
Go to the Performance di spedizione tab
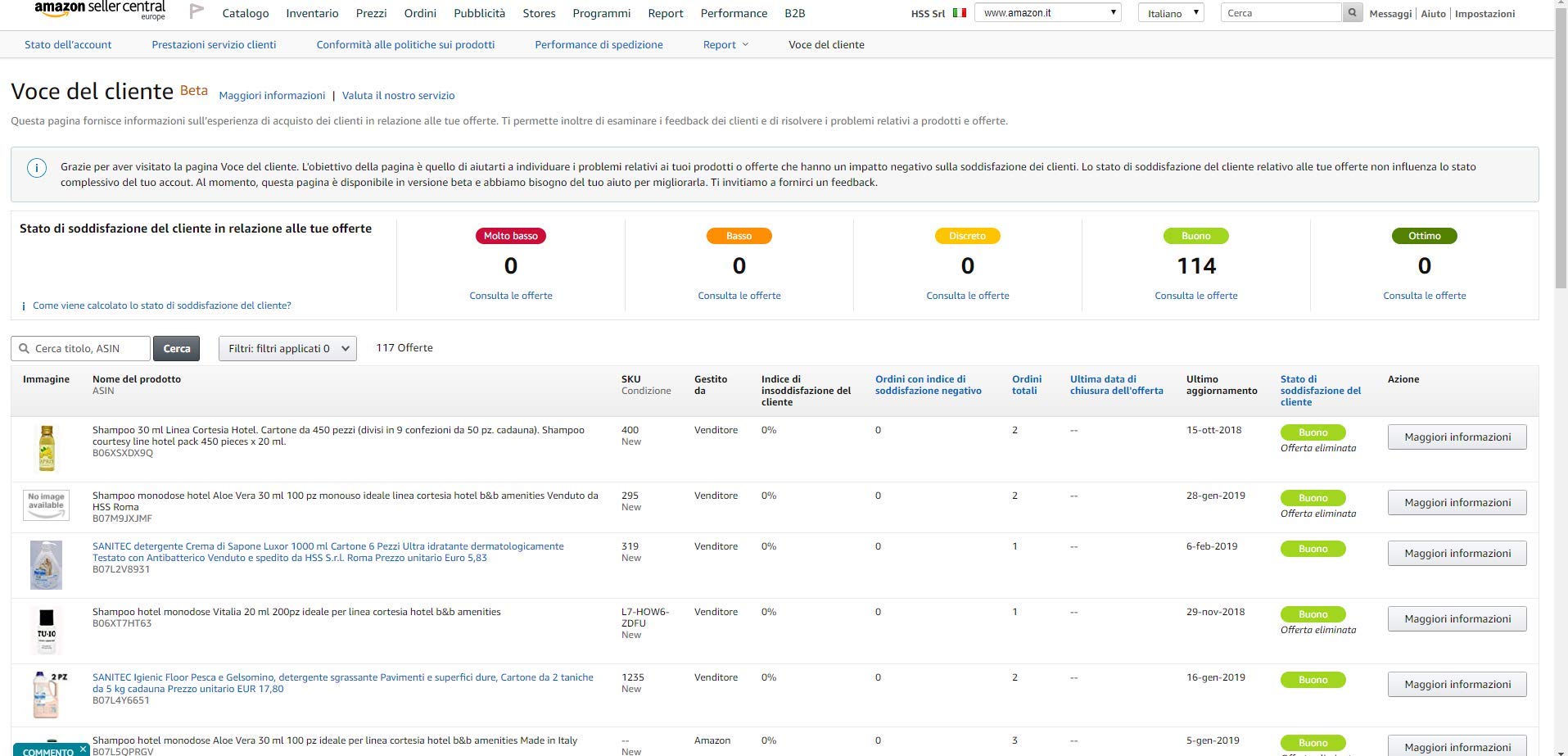tap(599, 44)
